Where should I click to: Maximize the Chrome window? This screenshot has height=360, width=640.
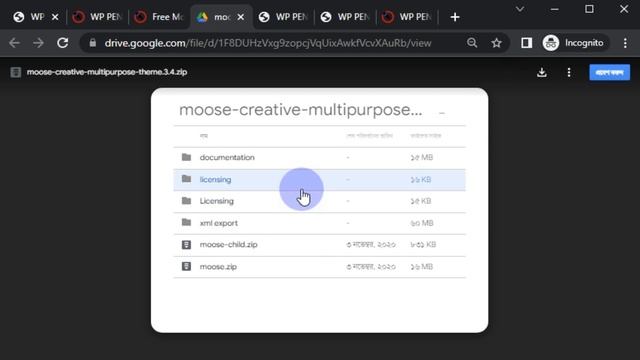(x=589, y=9)
